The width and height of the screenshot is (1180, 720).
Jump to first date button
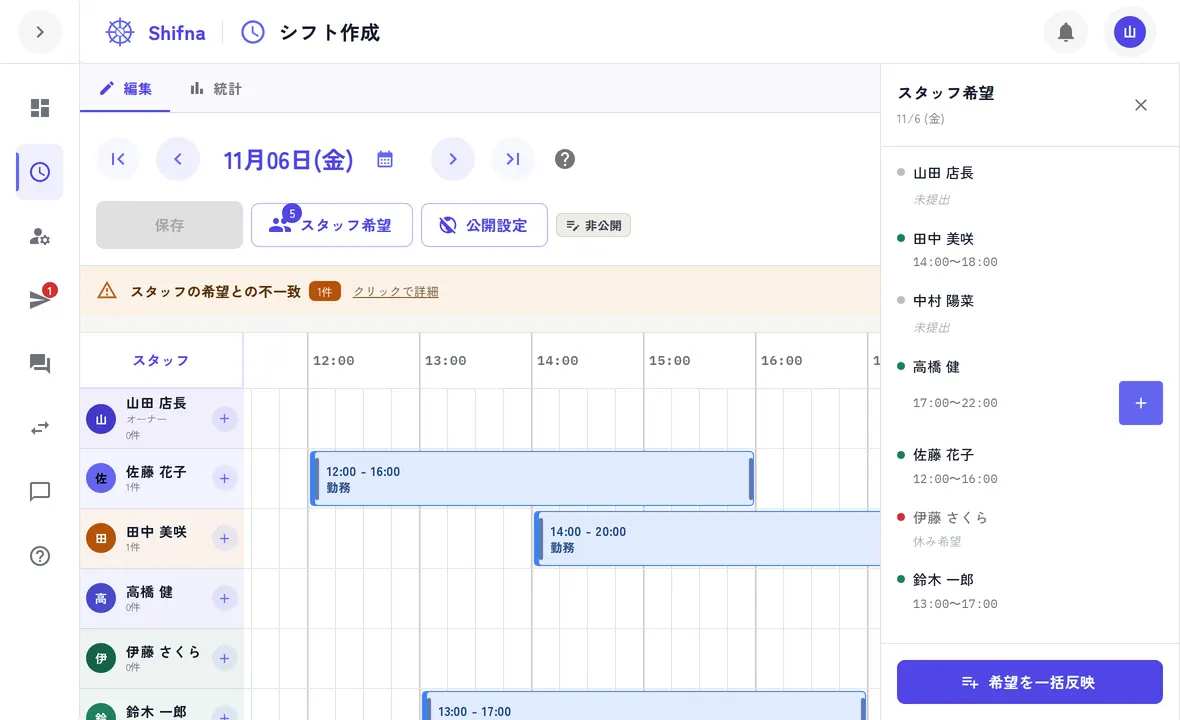pyautogui.click(x=117, y=159)
